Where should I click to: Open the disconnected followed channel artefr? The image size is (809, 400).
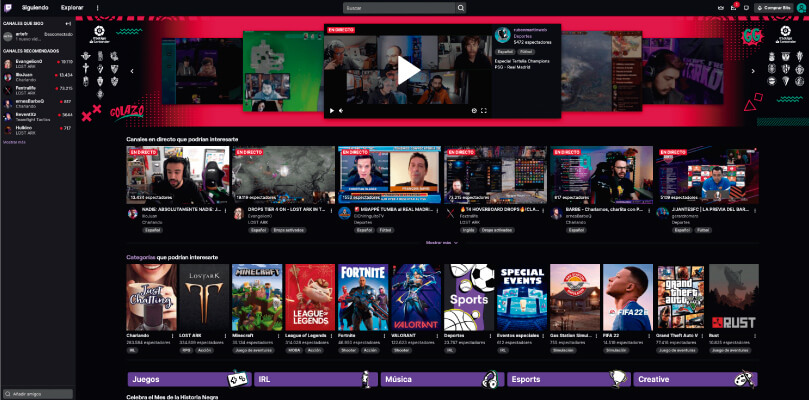tap(38, 36)
